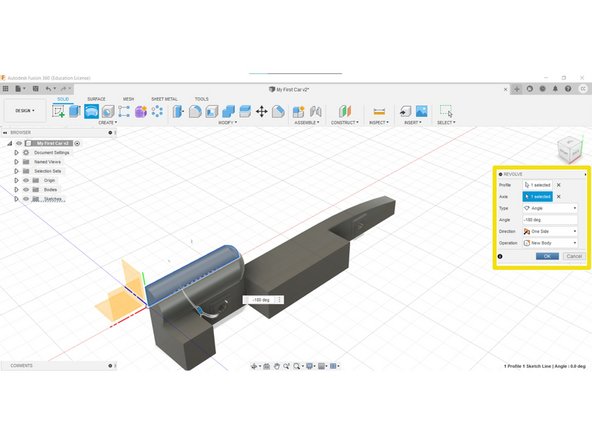Clear the Profile selection with X
The height and width of the screenshot is (444, 592).
coord(559,185)
